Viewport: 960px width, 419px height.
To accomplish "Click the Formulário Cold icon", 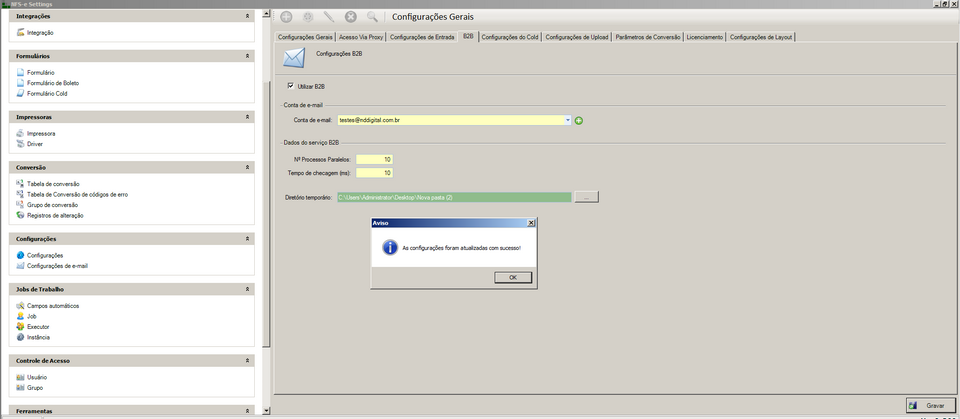I will (20, 94).
